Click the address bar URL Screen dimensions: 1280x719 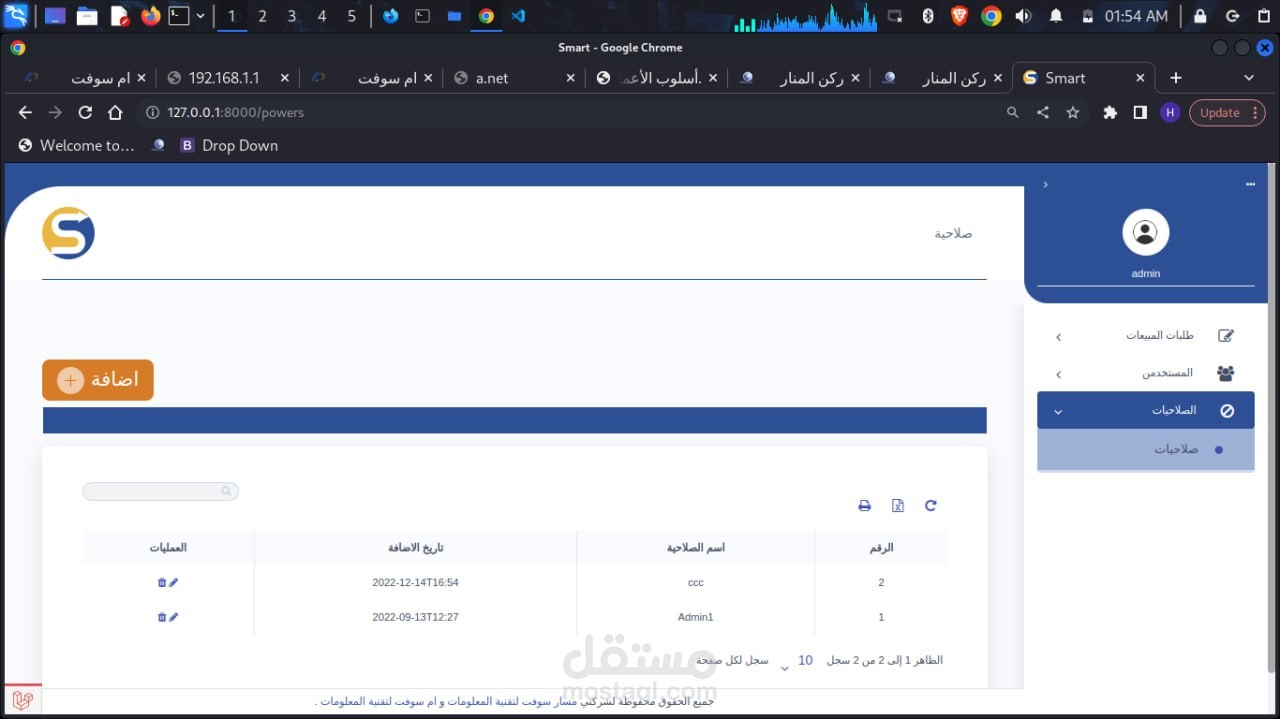pyautogui.click(x=236, y=113)
